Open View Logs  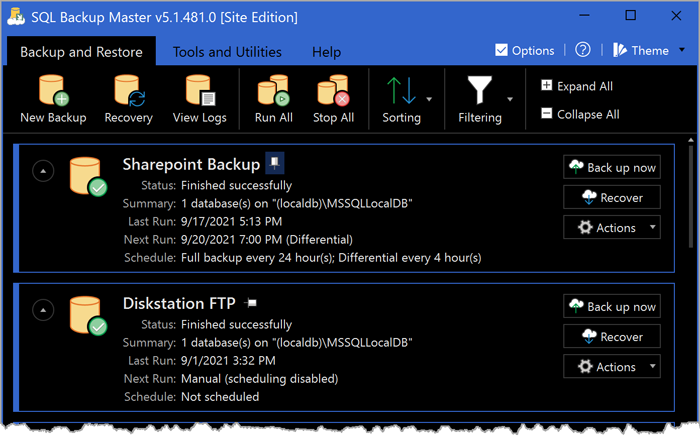(200, 99)
